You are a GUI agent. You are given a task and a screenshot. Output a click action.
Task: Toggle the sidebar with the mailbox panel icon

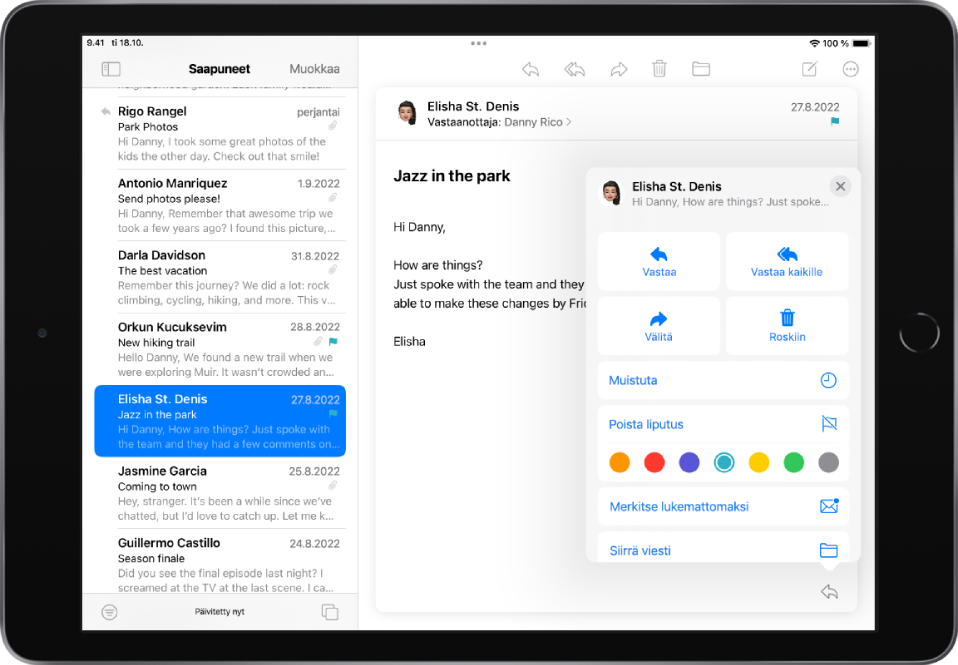[x=111, y=69]
